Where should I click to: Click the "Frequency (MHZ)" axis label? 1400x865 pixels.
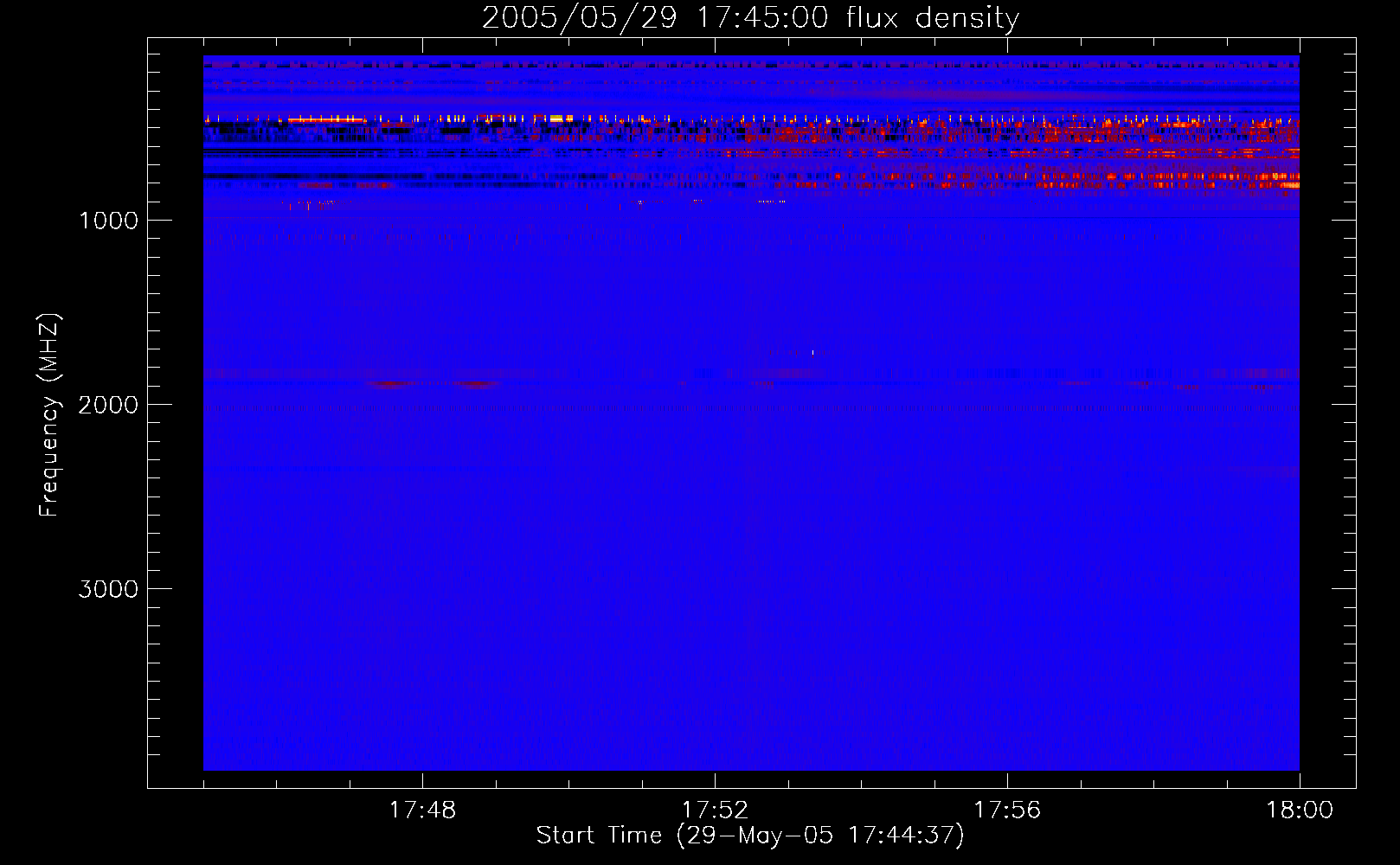(x=49, y=414)
